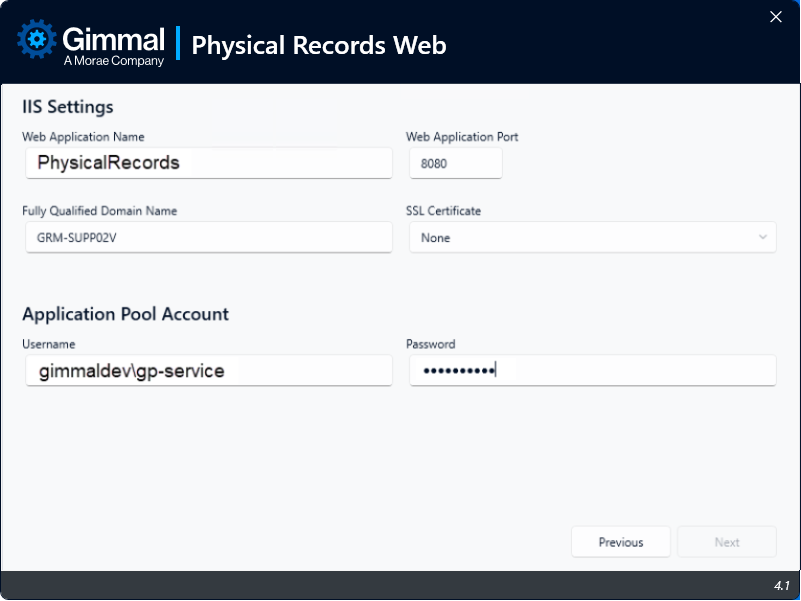Open the SSL Certificate dropdown
Viewport: 801px width, 601px height.
[592, 238]
